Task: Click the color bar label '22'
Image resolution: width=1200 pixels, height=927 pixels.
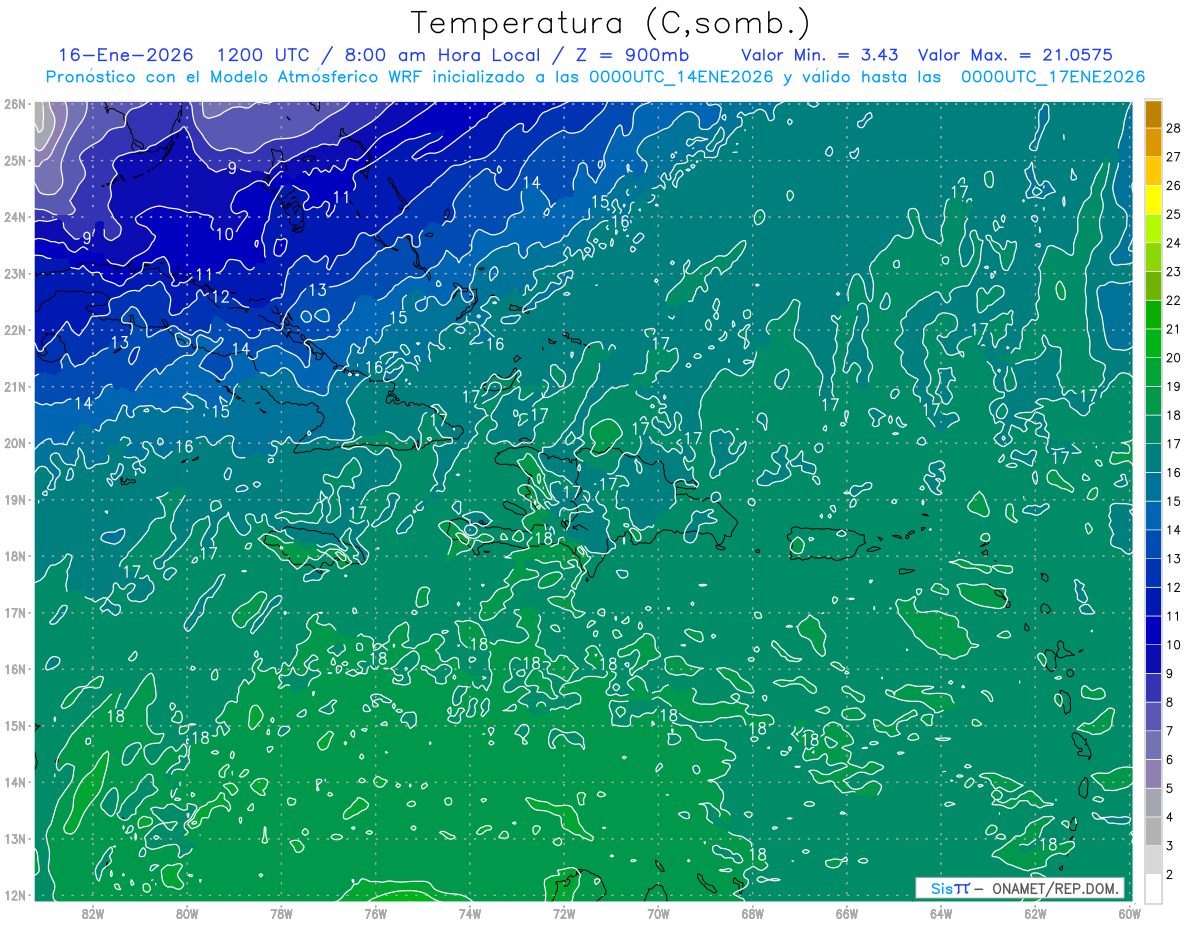Action: (1173, 301)
